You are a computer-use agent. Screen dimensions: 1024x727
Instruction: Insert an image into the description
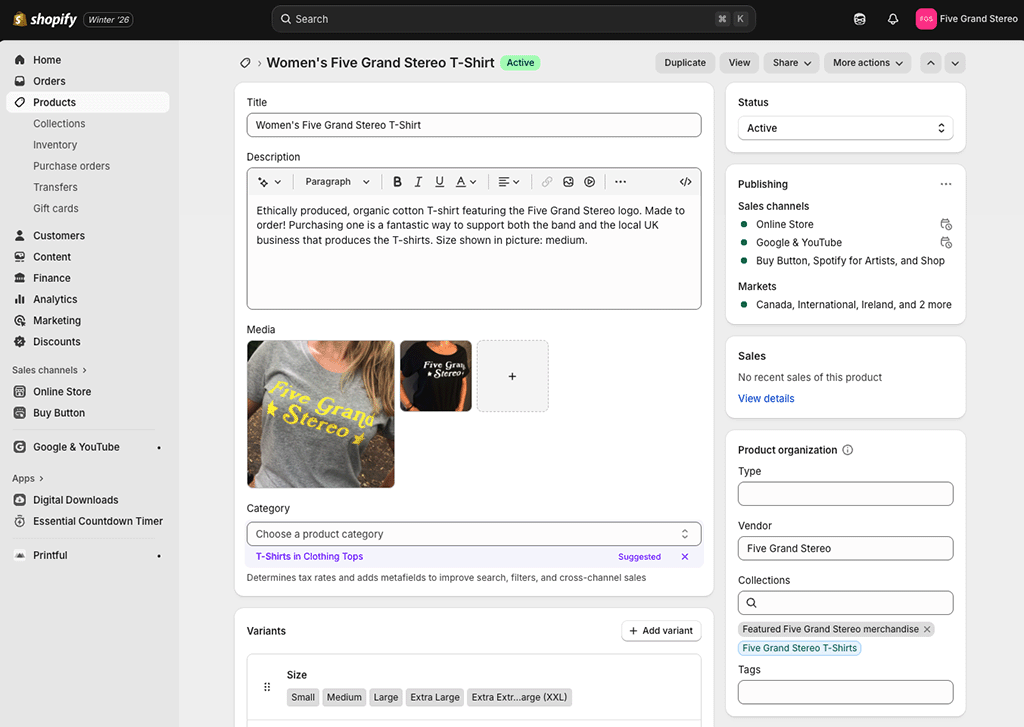(x=568, y=181)
